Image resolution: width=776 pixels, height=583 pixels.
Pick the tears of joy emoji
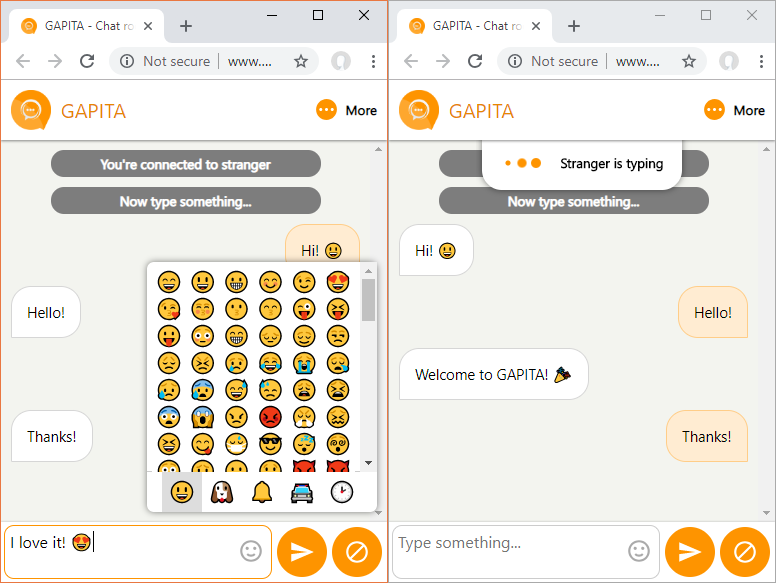[x=270, y=363]
